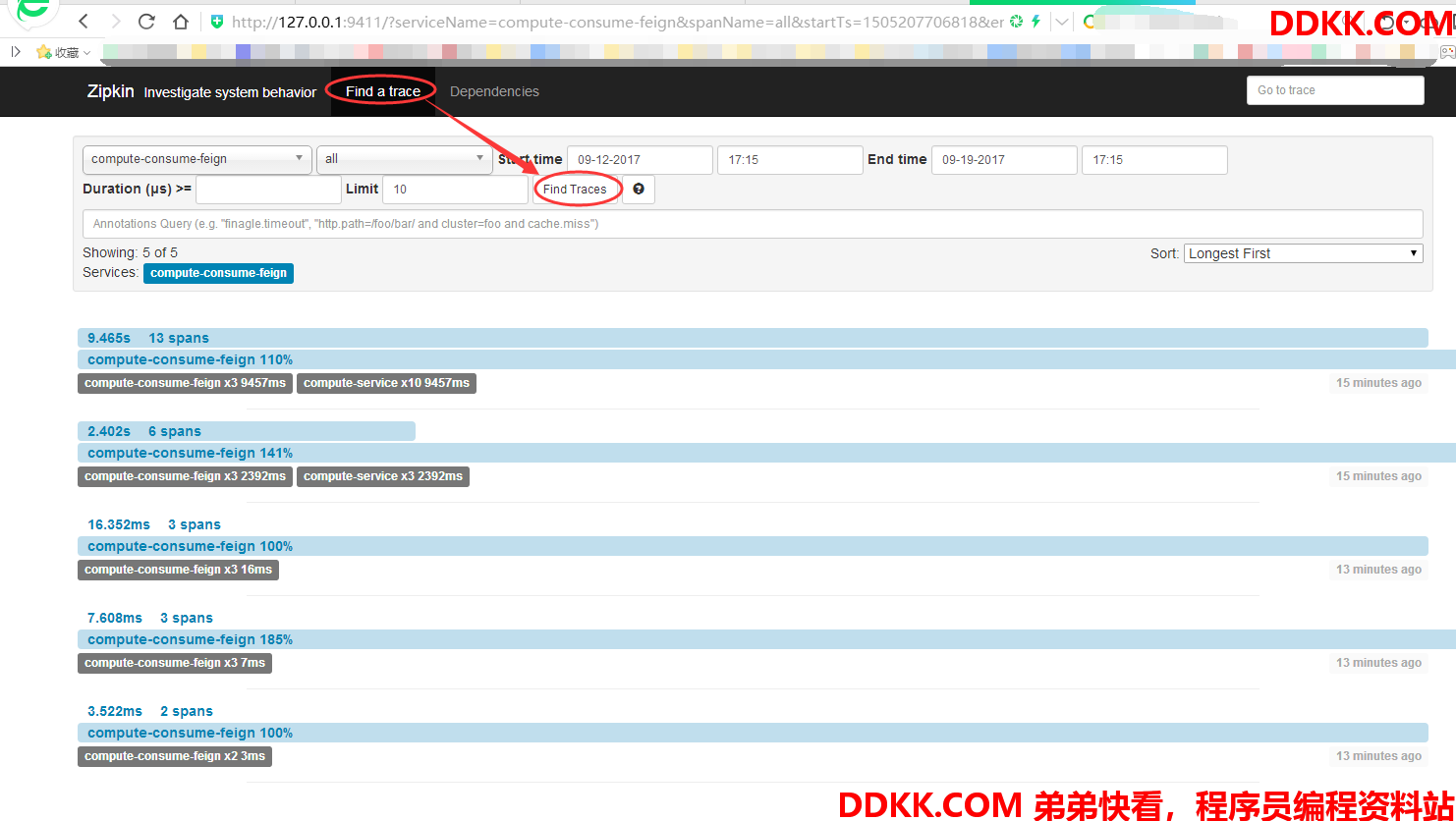Screen dimensions: 1456x821
Task: Click the browser forward arrow
Action: click(x=115, y=22)
